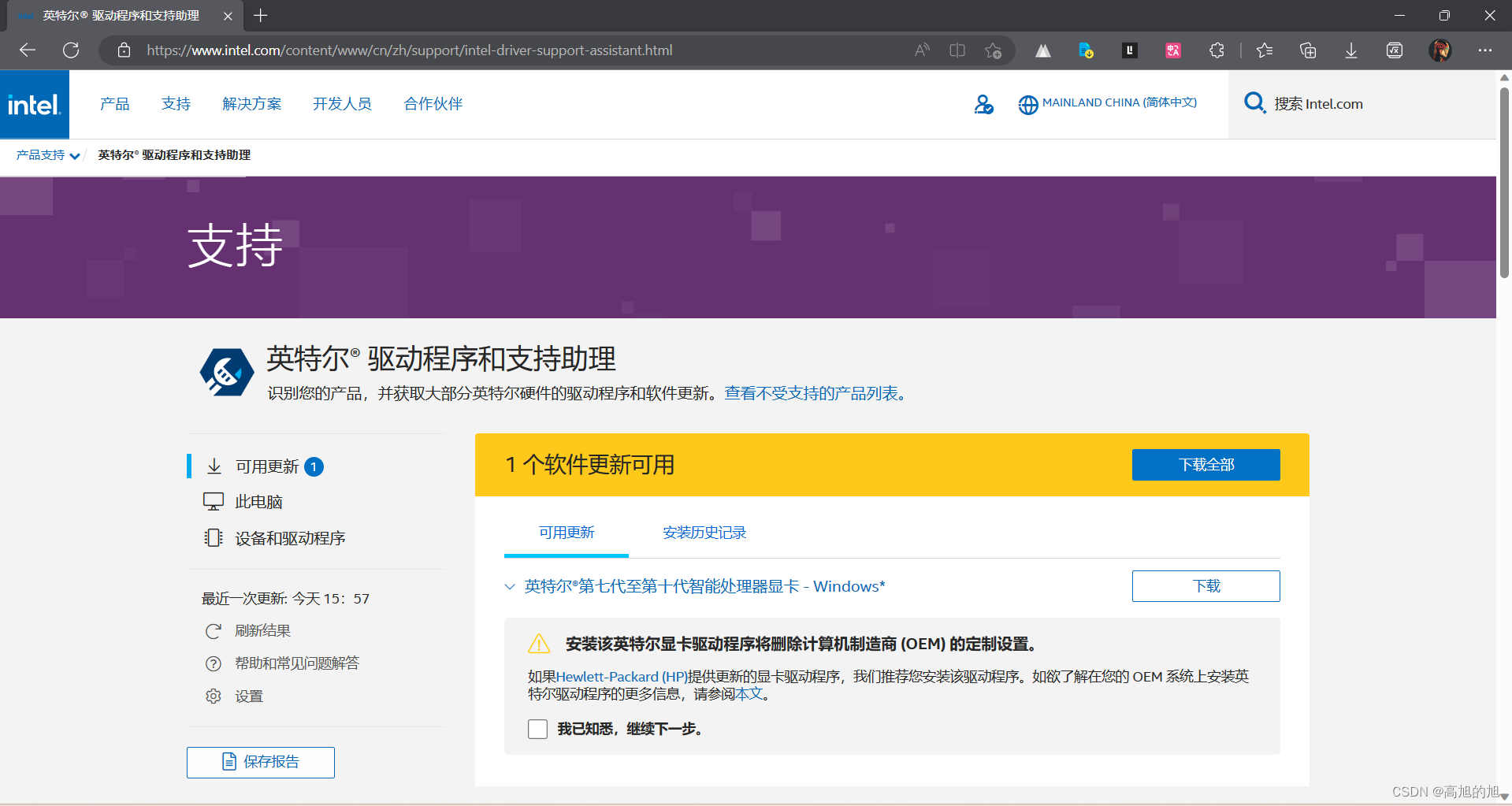Open favorites list icon
The height and width of the screenshot is (806, 1512).
point(1265,50)
